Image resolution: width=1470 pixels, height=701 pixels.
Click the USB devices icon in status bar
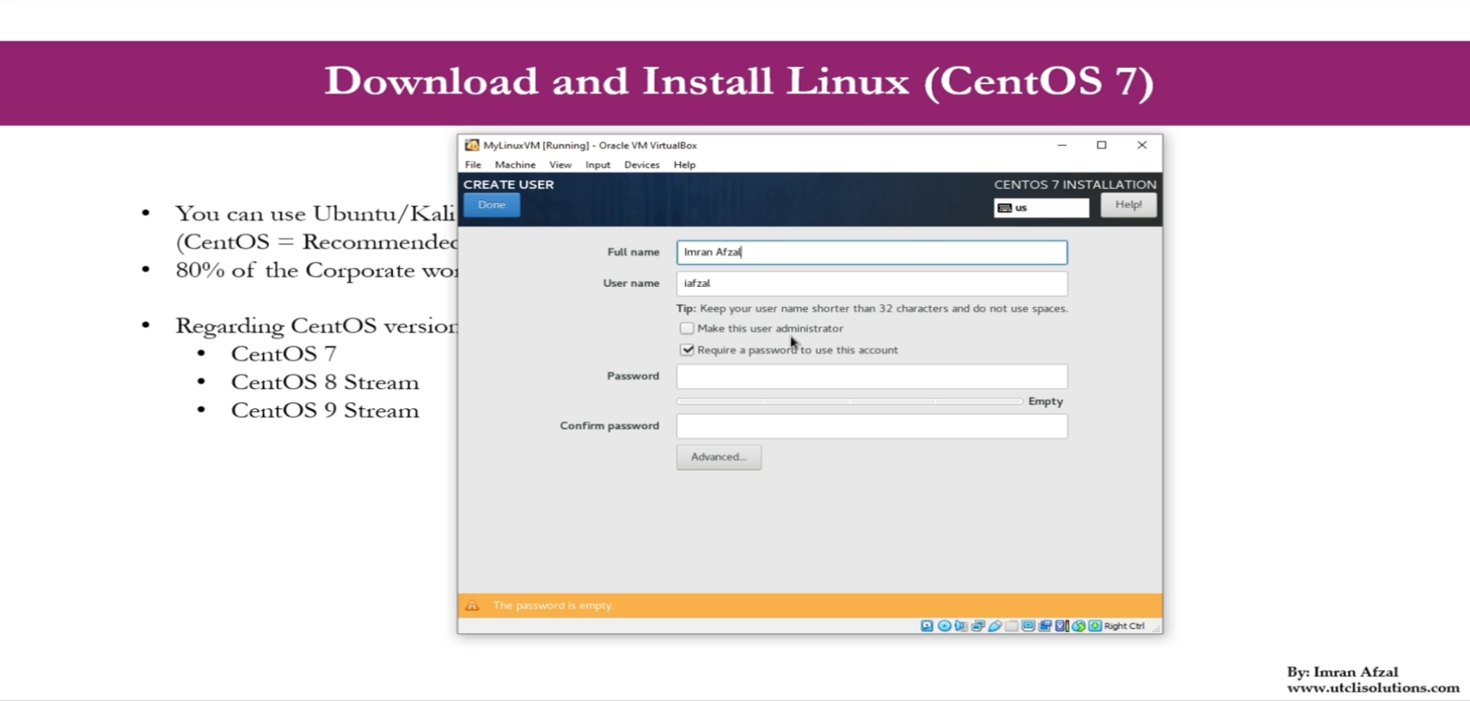(x=995, y=626)
